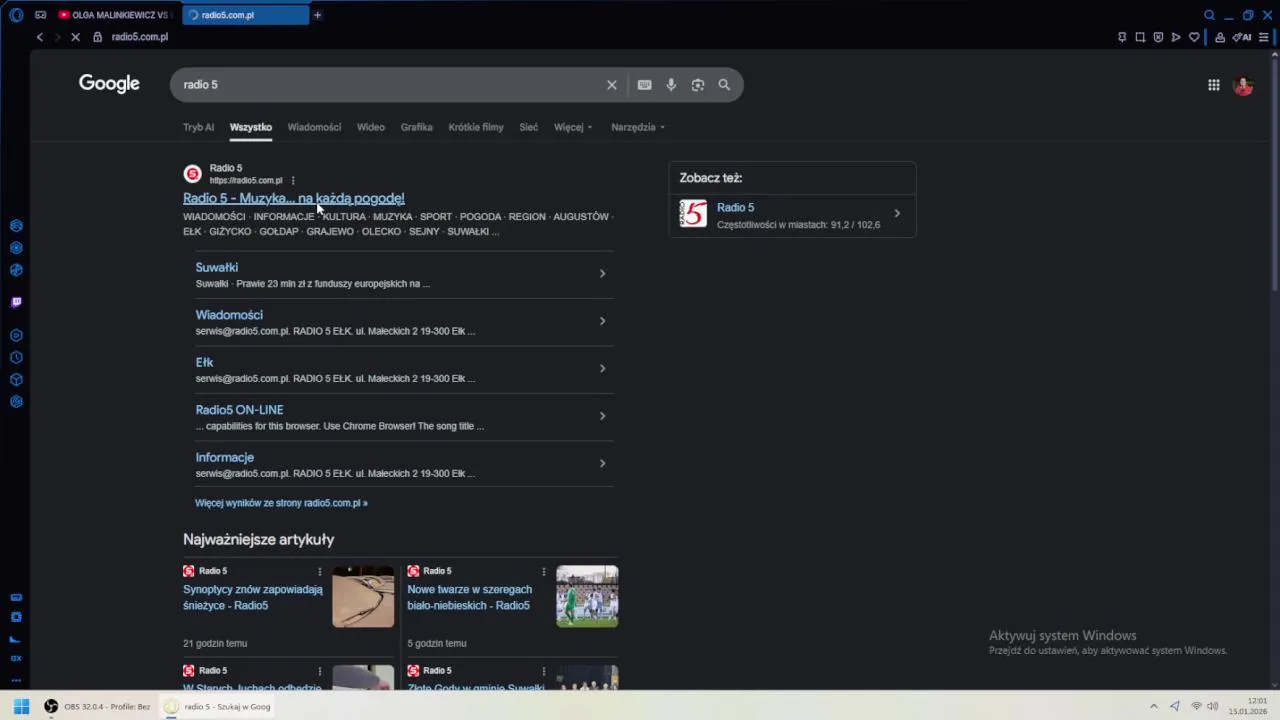Screen dimensions: 1280x720
Task: Open the Wiadomości sitelink
Action: (229, 315)
